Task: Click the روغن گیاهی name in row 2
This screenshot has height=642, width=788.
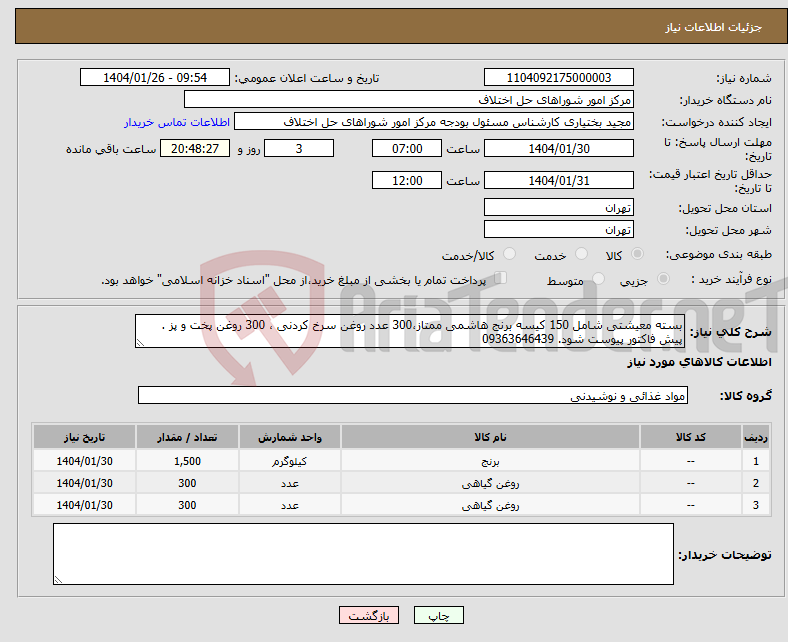Action: [490, 483]
